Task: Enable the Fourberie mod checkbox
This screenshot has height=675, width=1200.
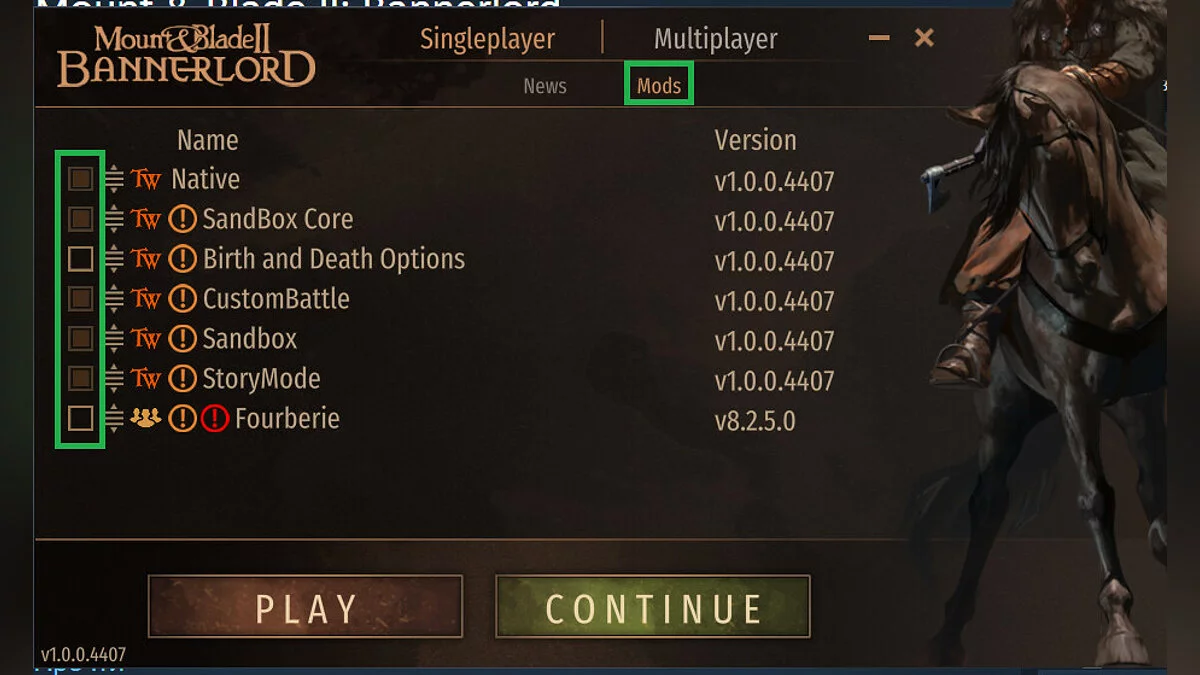Action: click(x=80, y=418)
